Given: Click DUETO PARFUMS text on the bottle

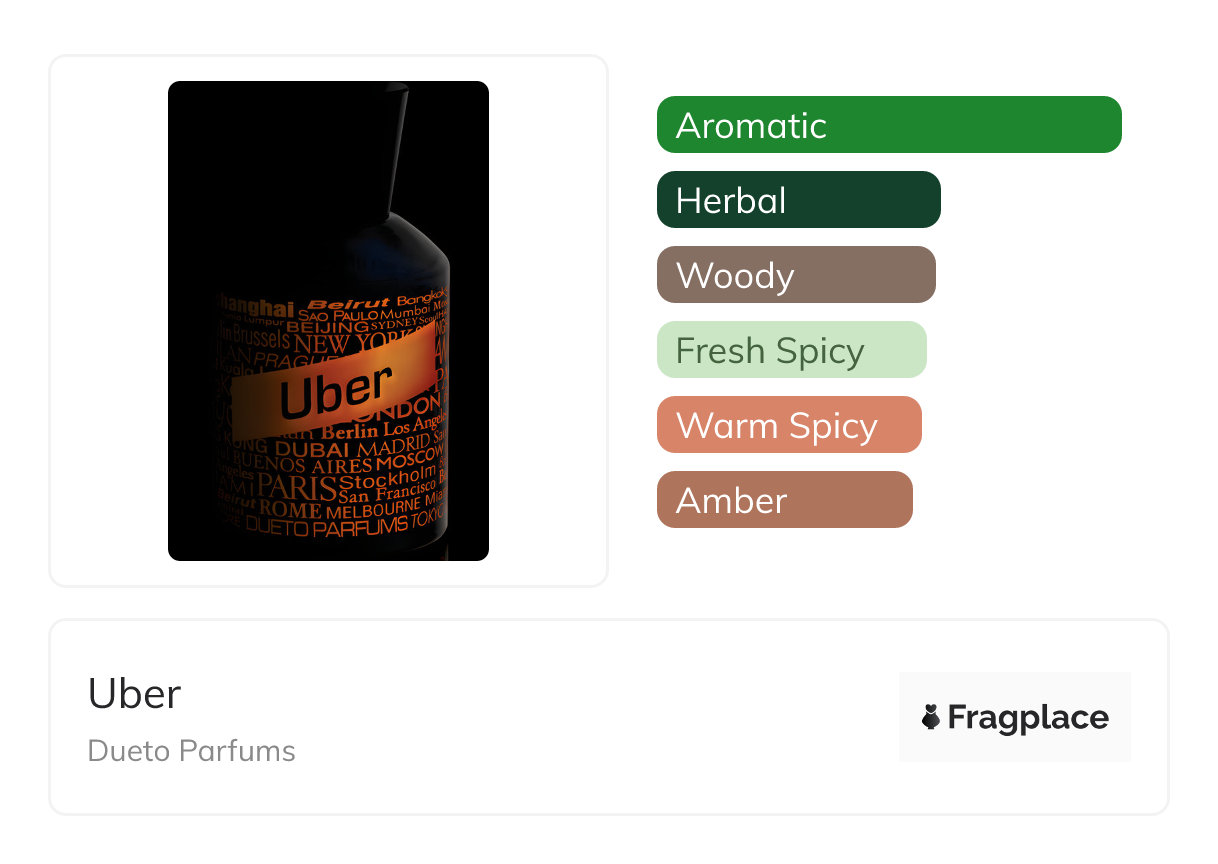Looking at the screenshot, I should point(326,527).
